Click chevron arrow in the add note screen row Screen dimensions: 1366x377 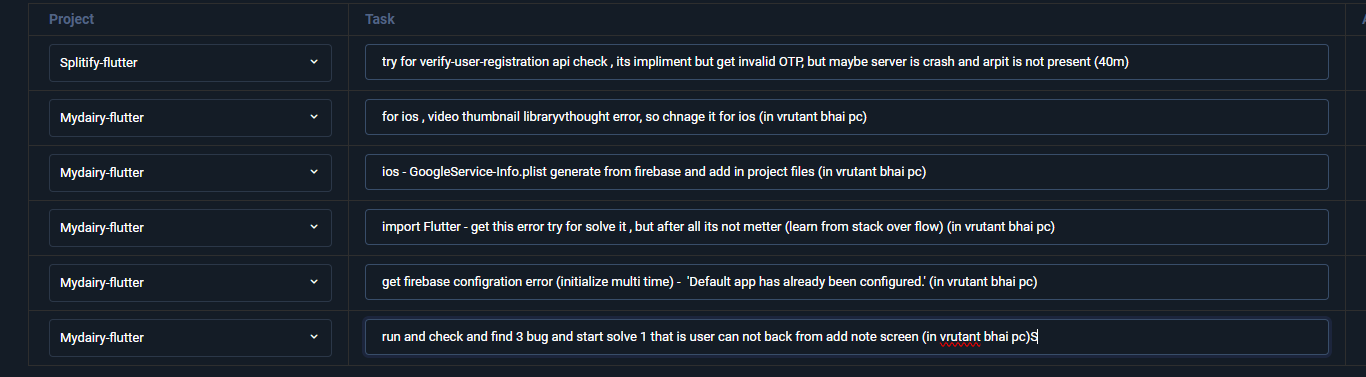click(x=314, y=337)
